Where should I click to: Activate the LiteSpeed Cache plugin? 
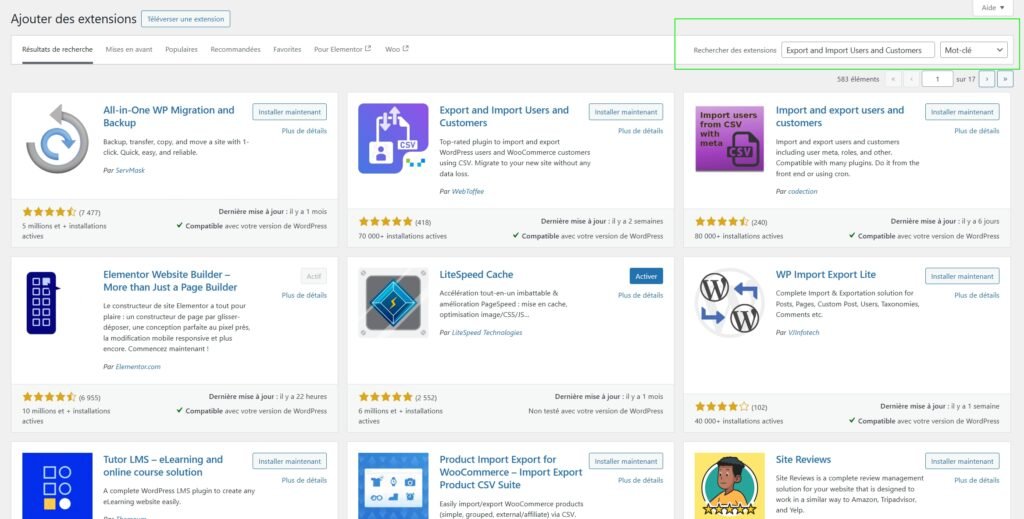646,276
